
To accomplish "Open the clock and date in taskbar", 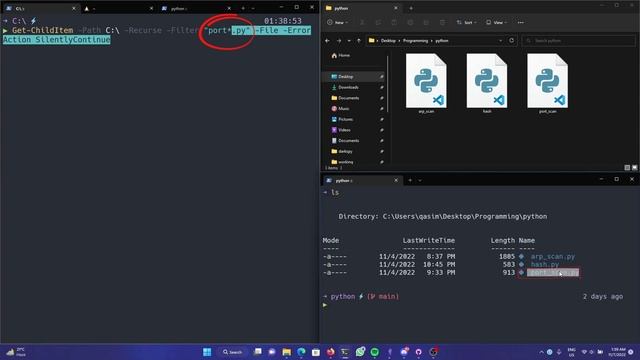I will tap(618, 352).
